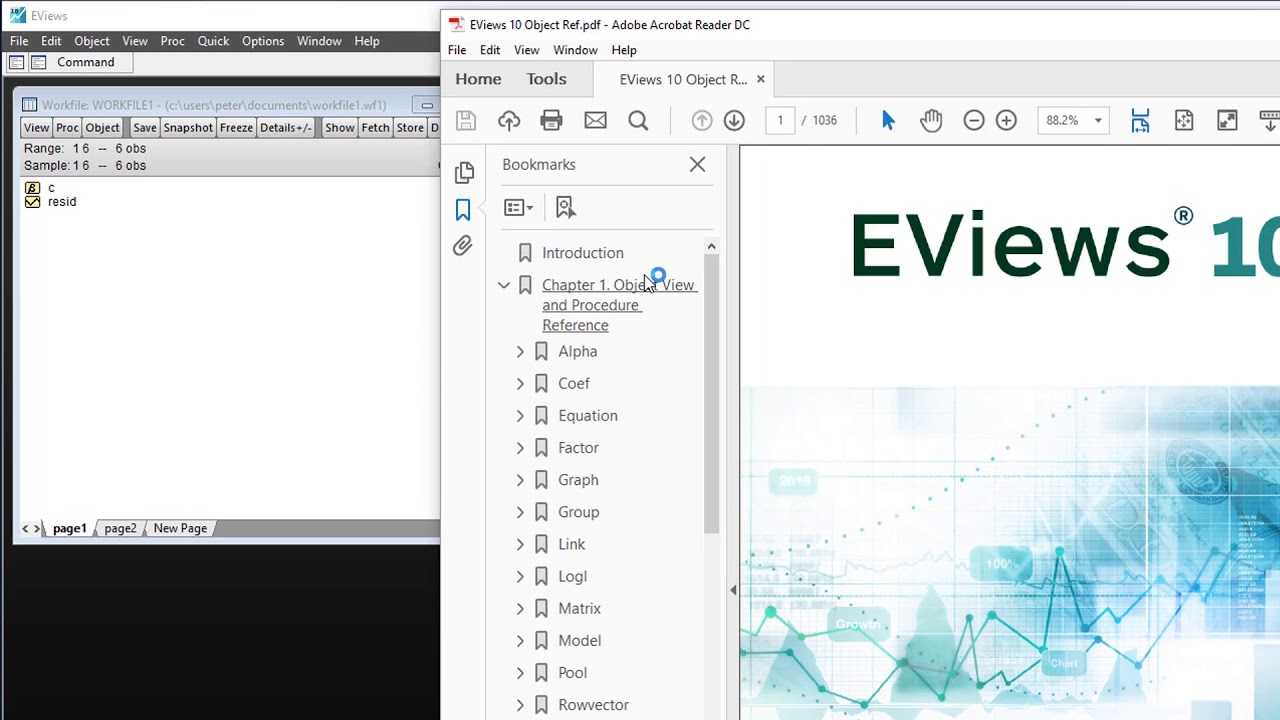Open Acrobat Window menu
Image resolution: width=1280 pixels, height=720 pixels.
(575, 50)
